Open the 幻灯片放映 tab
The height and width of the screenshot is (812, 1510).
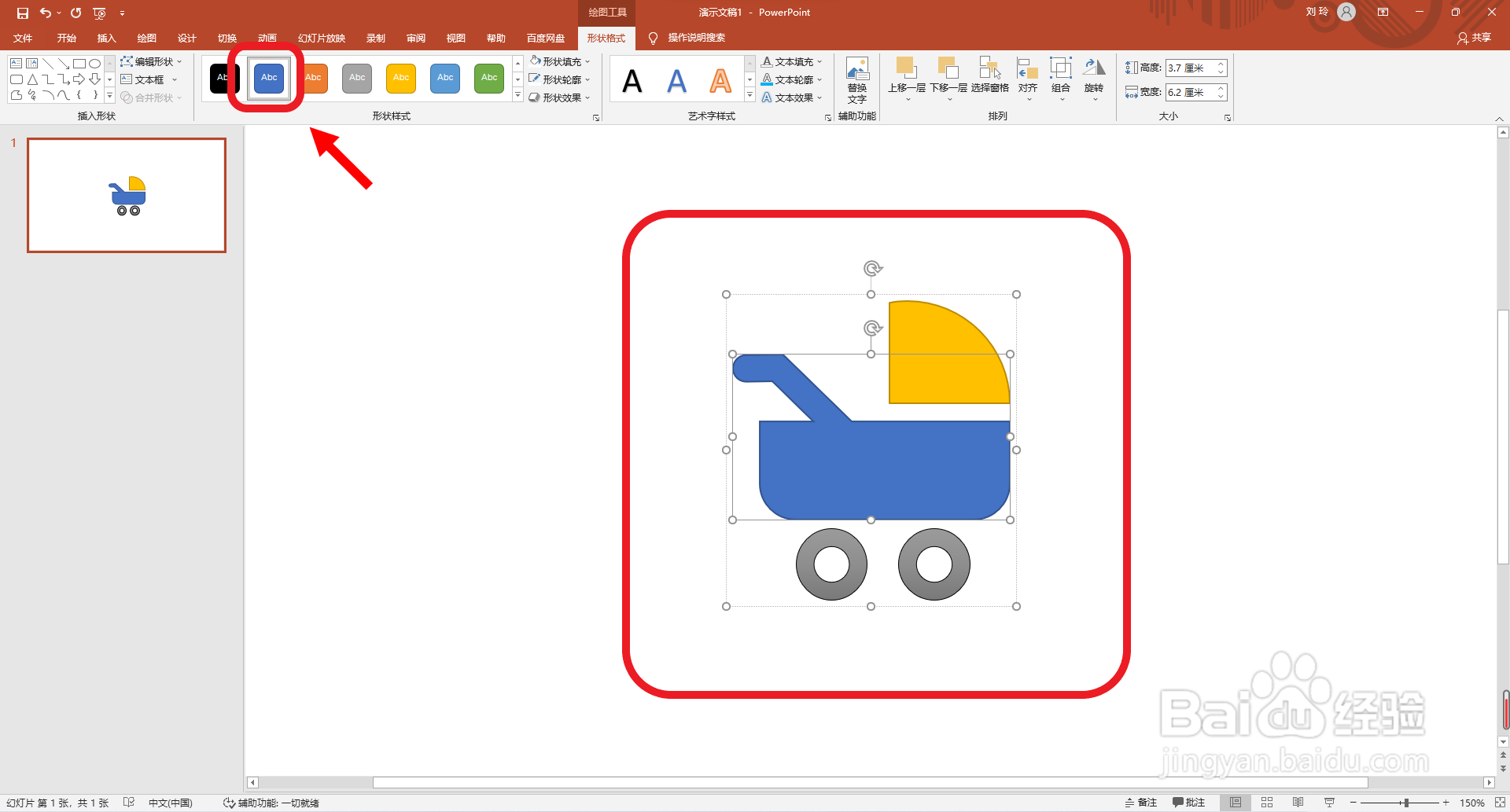[321, 38]
